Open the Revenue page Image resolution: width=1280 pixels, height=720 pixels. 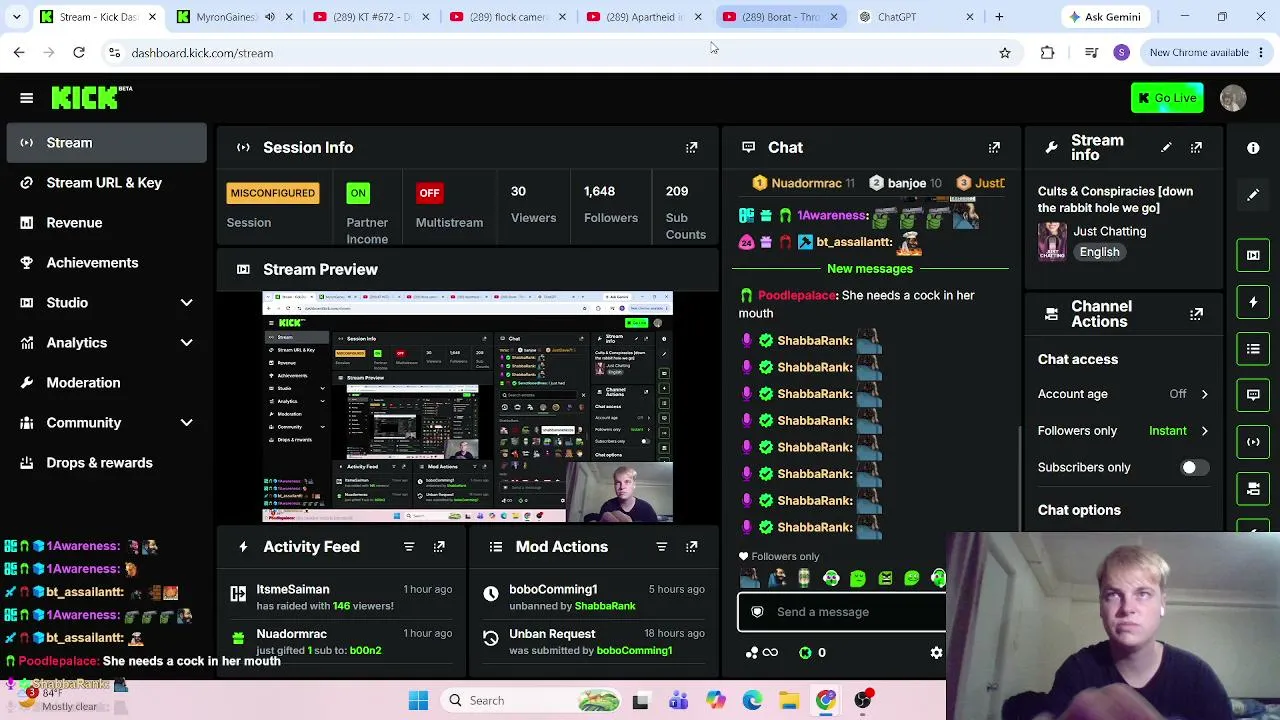[x=106, y=223]
